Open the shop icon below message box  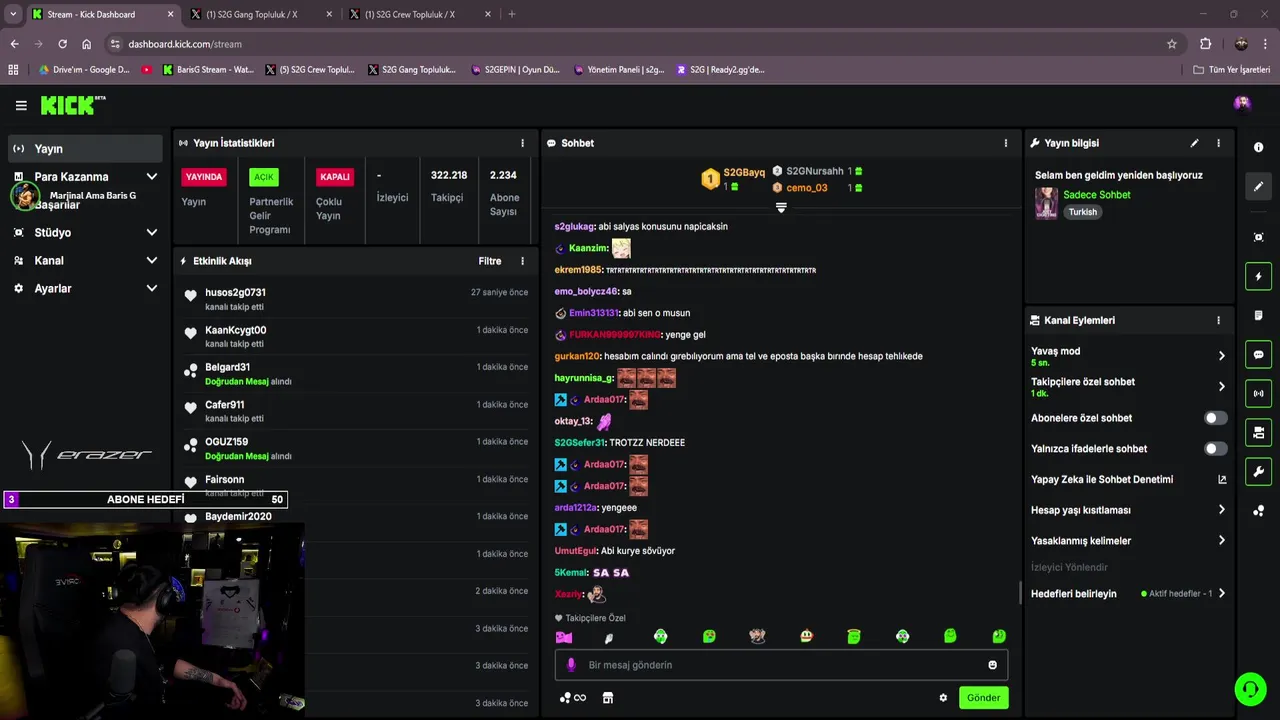tap(608, 698)
